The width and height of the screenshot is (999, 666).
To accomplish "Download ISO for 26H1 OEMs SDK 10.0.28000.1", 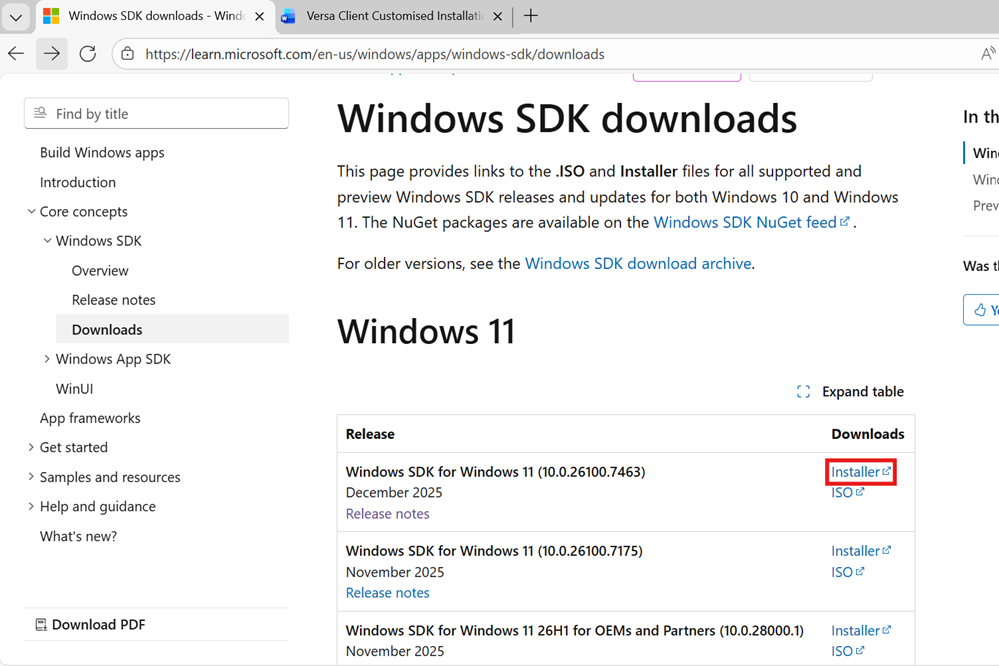I will tap(847, 651).
